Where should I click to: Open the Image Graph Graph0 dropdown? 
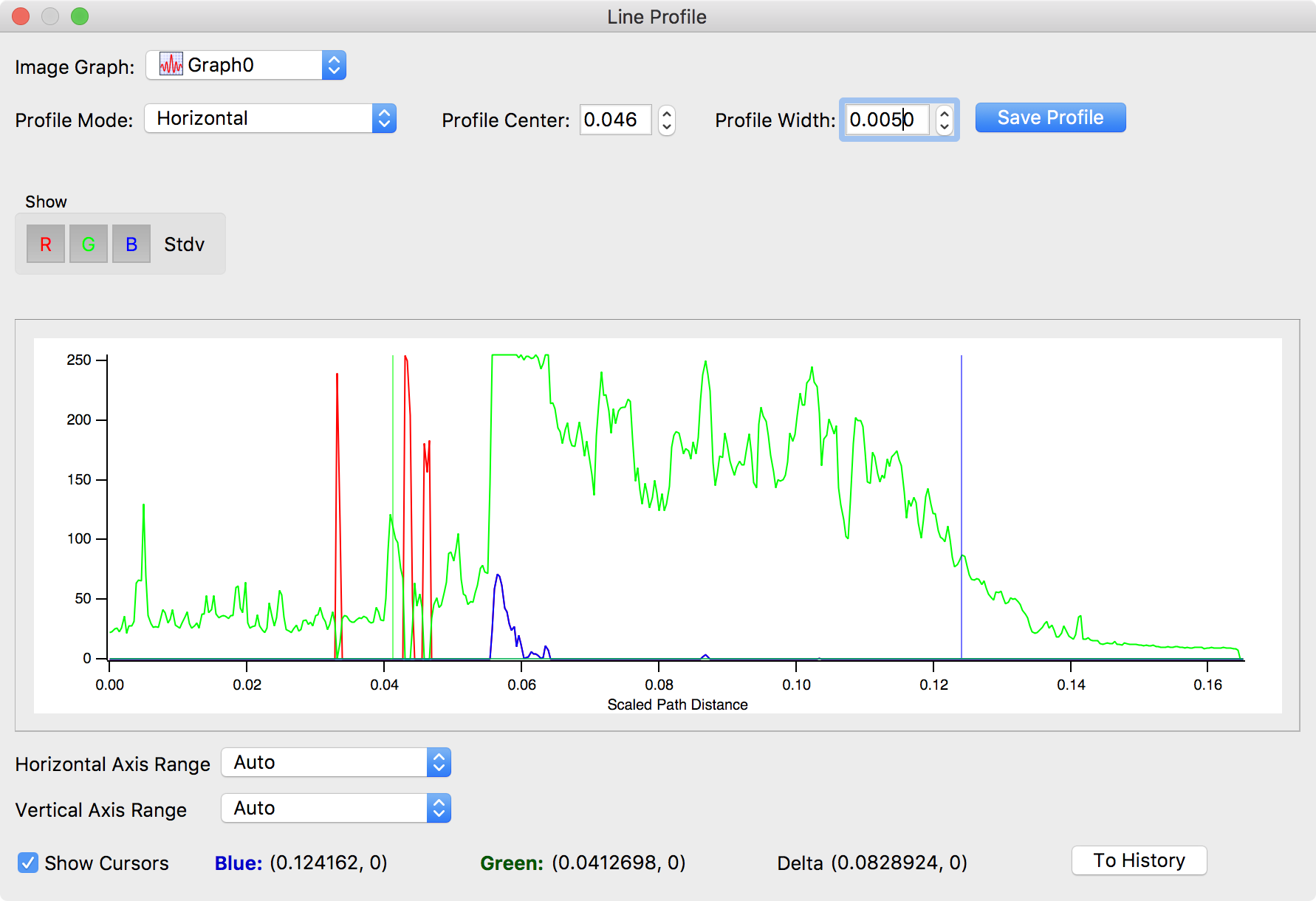[246, 65]
